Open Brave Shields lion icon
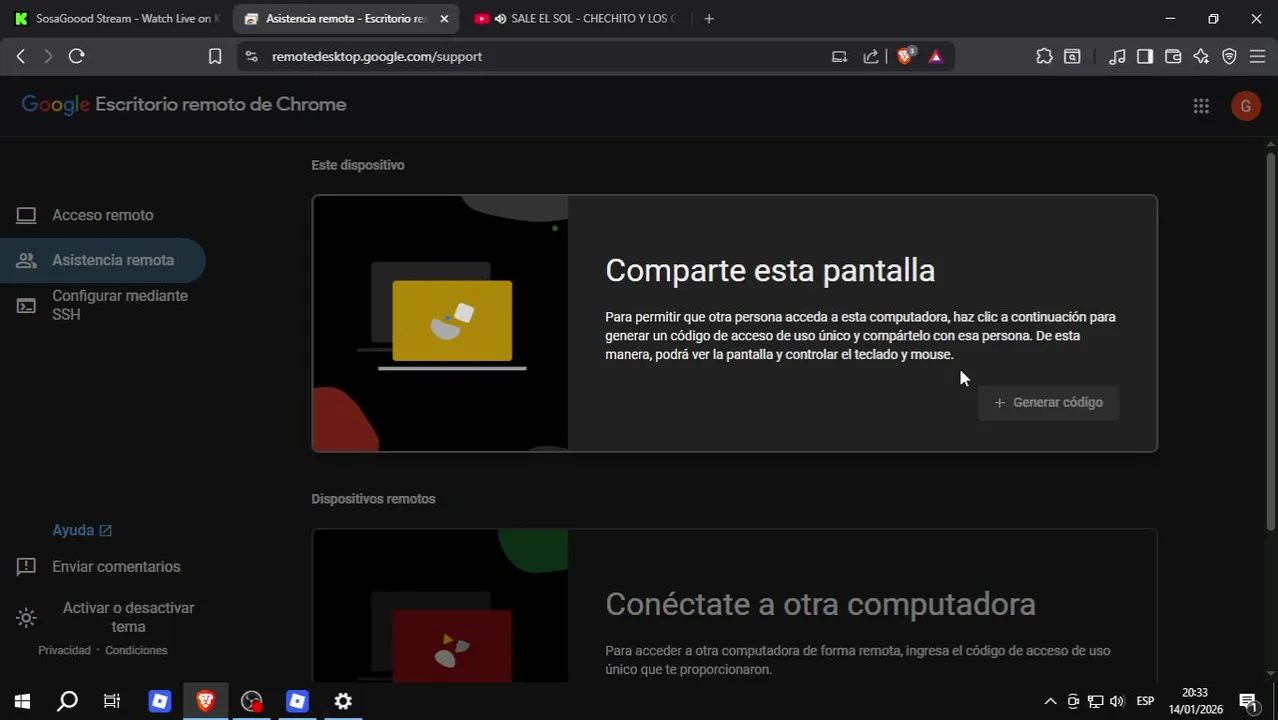 905,57
